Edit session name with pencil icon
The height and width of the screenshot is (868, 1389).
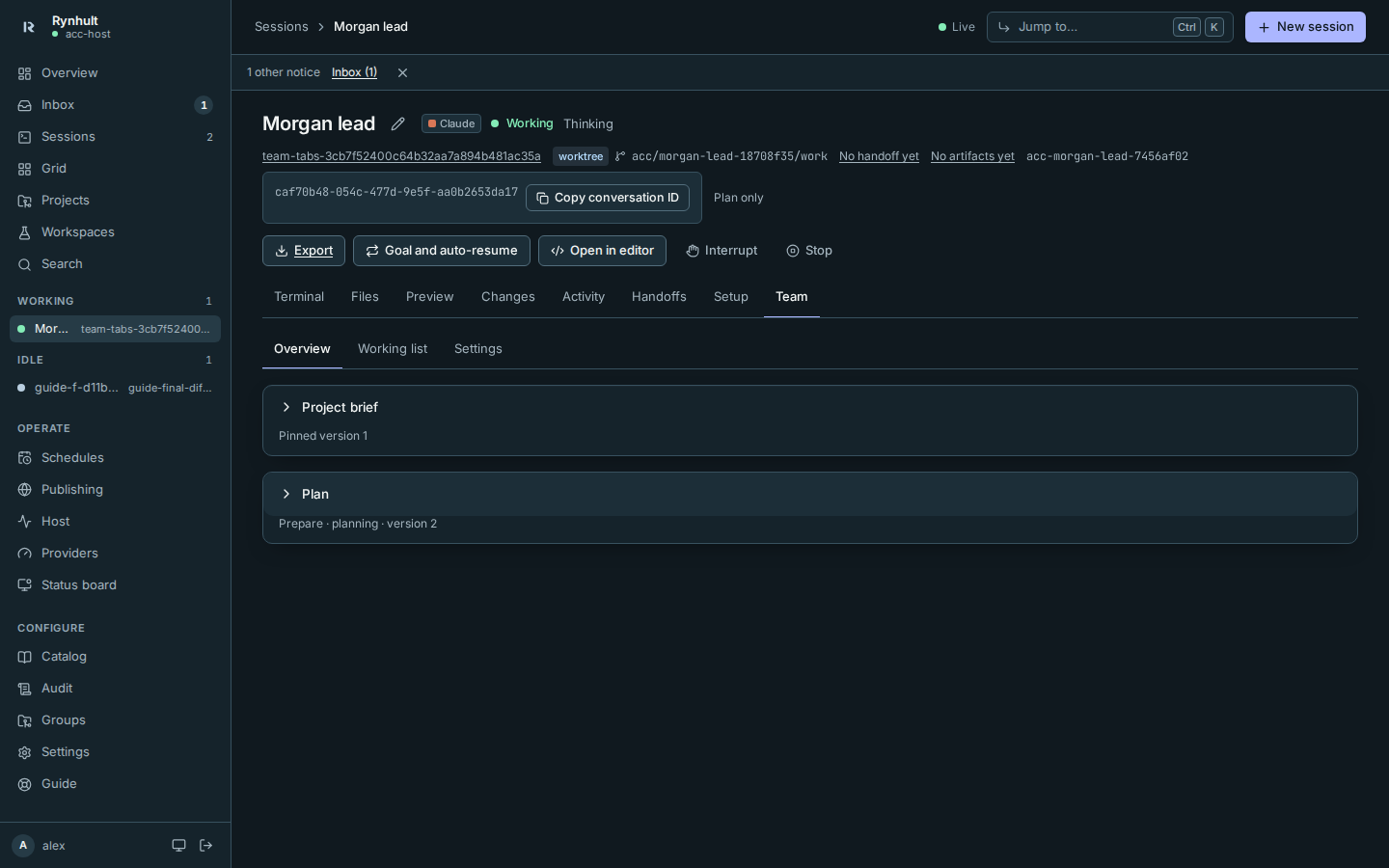tap(397, 123)
